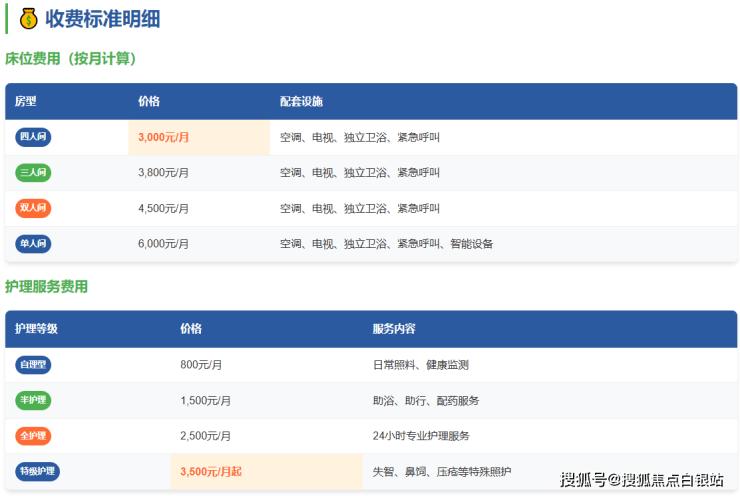Click the highlighted 3,000元/月 price cell
Viewport: 740px width, 496px height.
pyautogui.click(x=164, y=137)
